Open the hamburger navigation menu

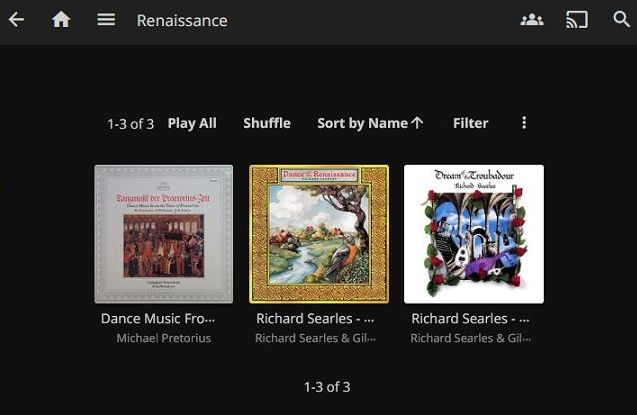(x=106, y=20)
